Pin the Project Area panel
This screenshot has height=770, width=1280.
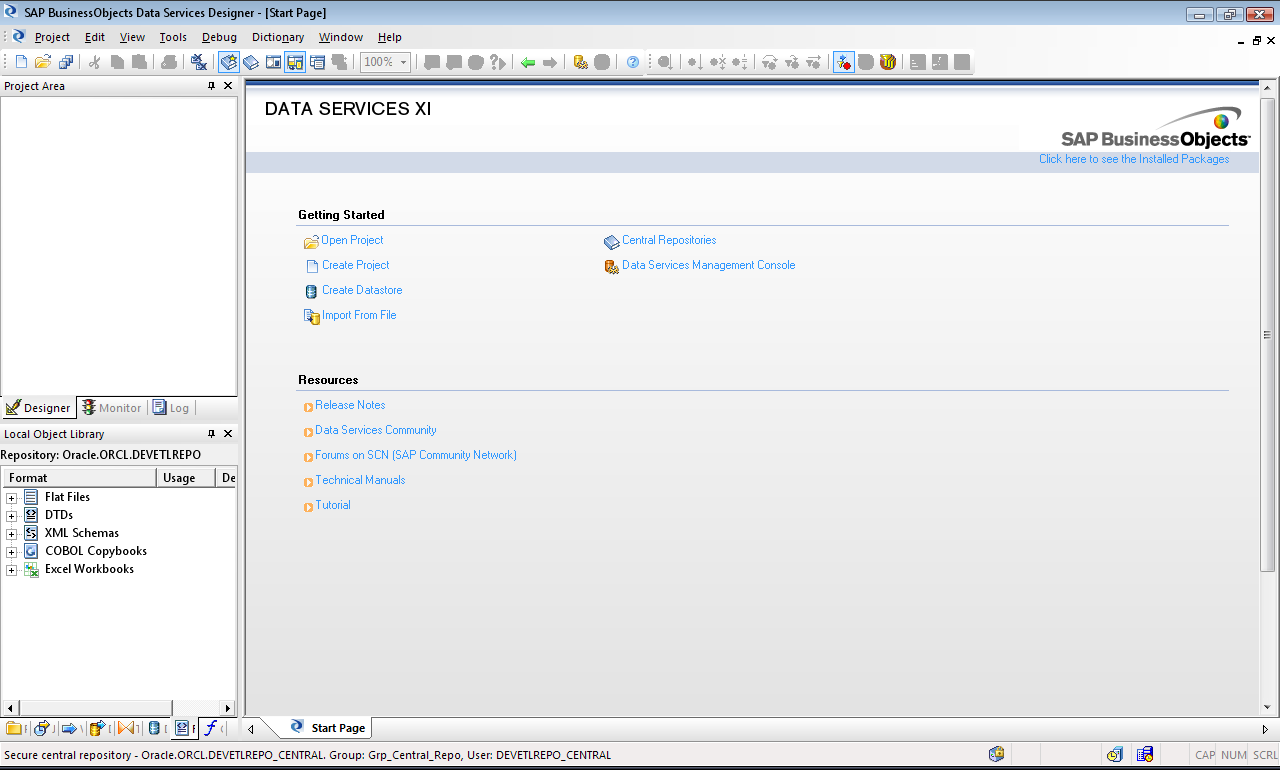pyautogui.click(x=211, y=86)
